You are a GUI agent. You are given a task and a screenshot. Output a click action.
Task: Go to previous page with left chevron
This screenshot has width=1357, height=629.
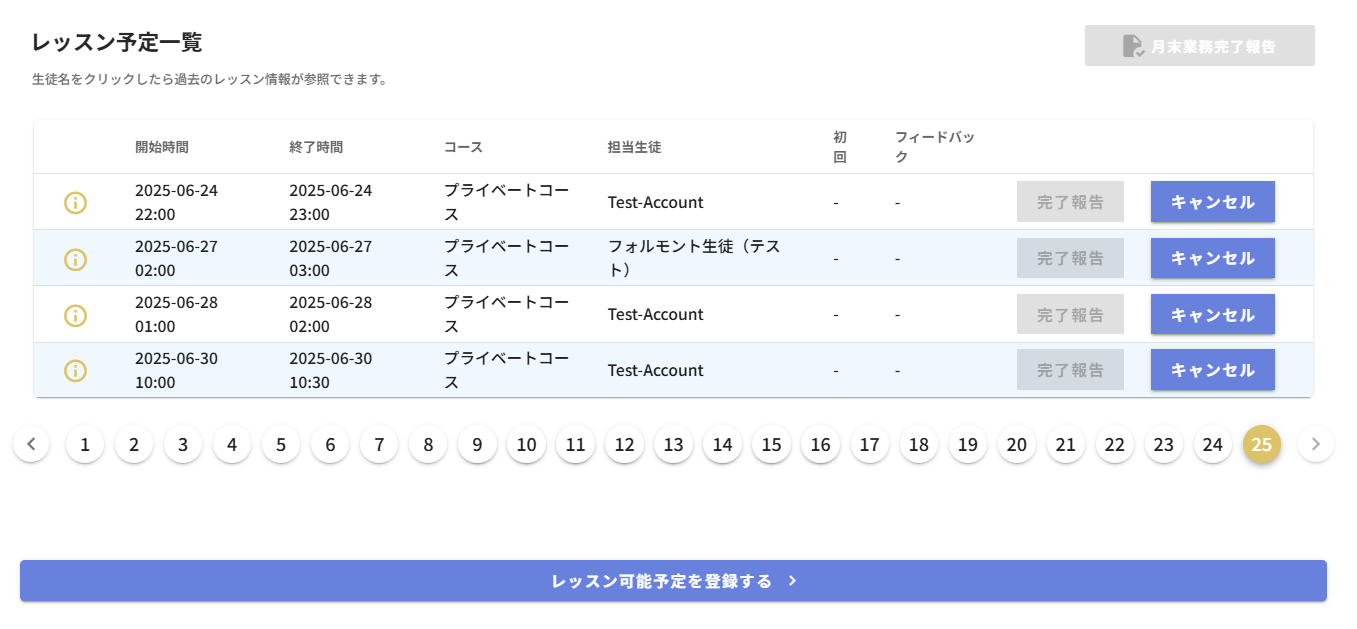[31, 444]
